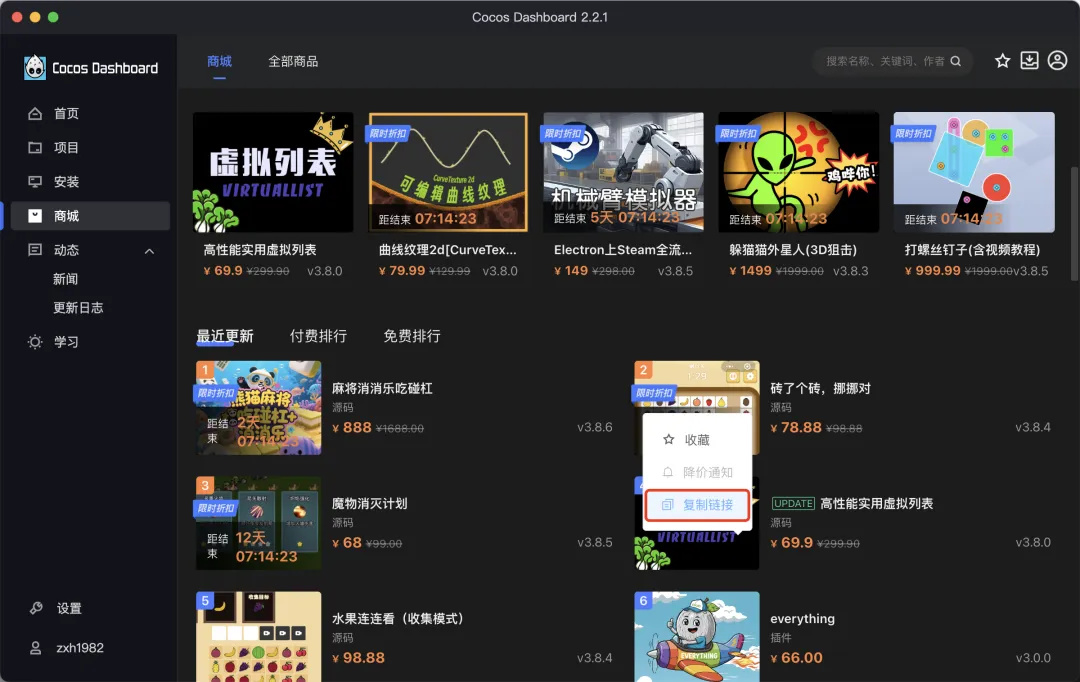The image size is (1080, 682).
Task: Click the 动态 news feed icon
Action: pyautogui.click(x=35, y=250)
